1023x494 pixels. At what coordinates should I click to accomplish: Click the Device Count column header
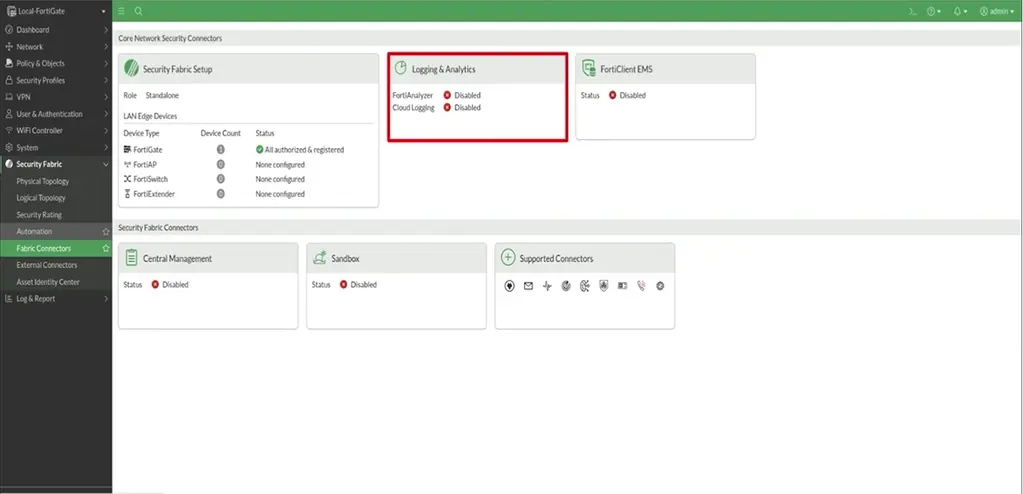(221, 133)
